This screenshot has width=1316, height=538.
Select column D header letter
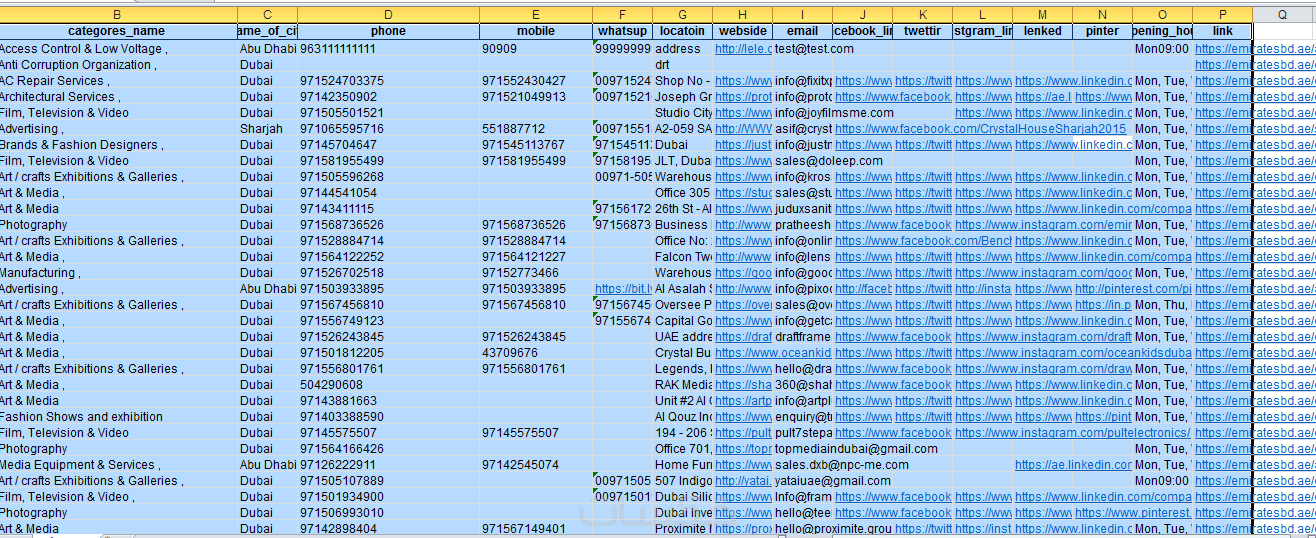pyautogui.click(x=388, y=15)
